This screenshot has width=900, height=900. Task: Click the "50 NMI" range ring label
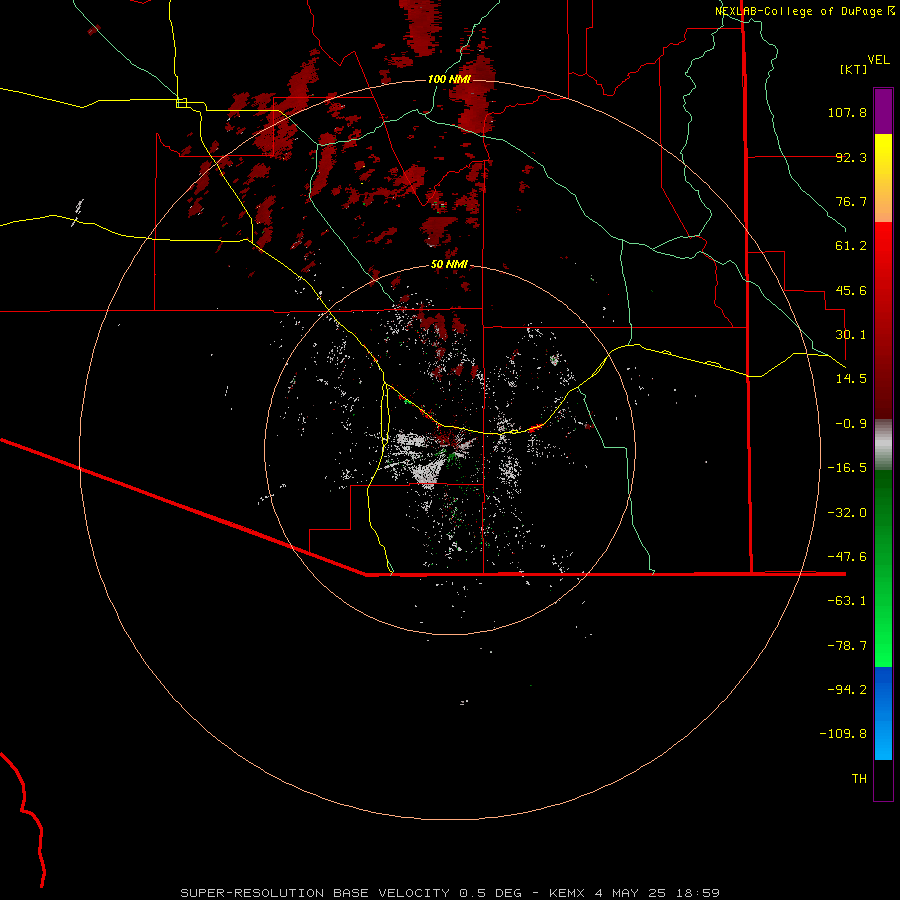pos(449,265)
